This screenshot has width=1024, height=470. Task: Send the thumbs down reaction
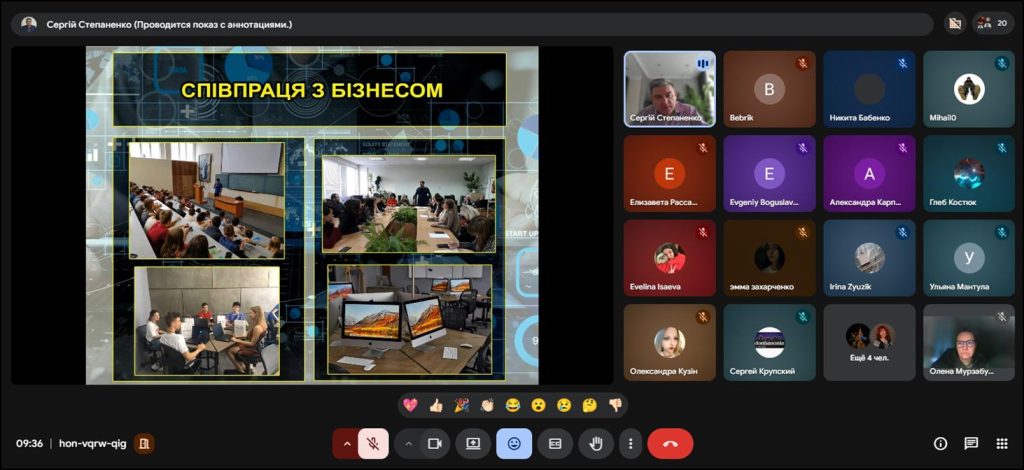[615, 405]
